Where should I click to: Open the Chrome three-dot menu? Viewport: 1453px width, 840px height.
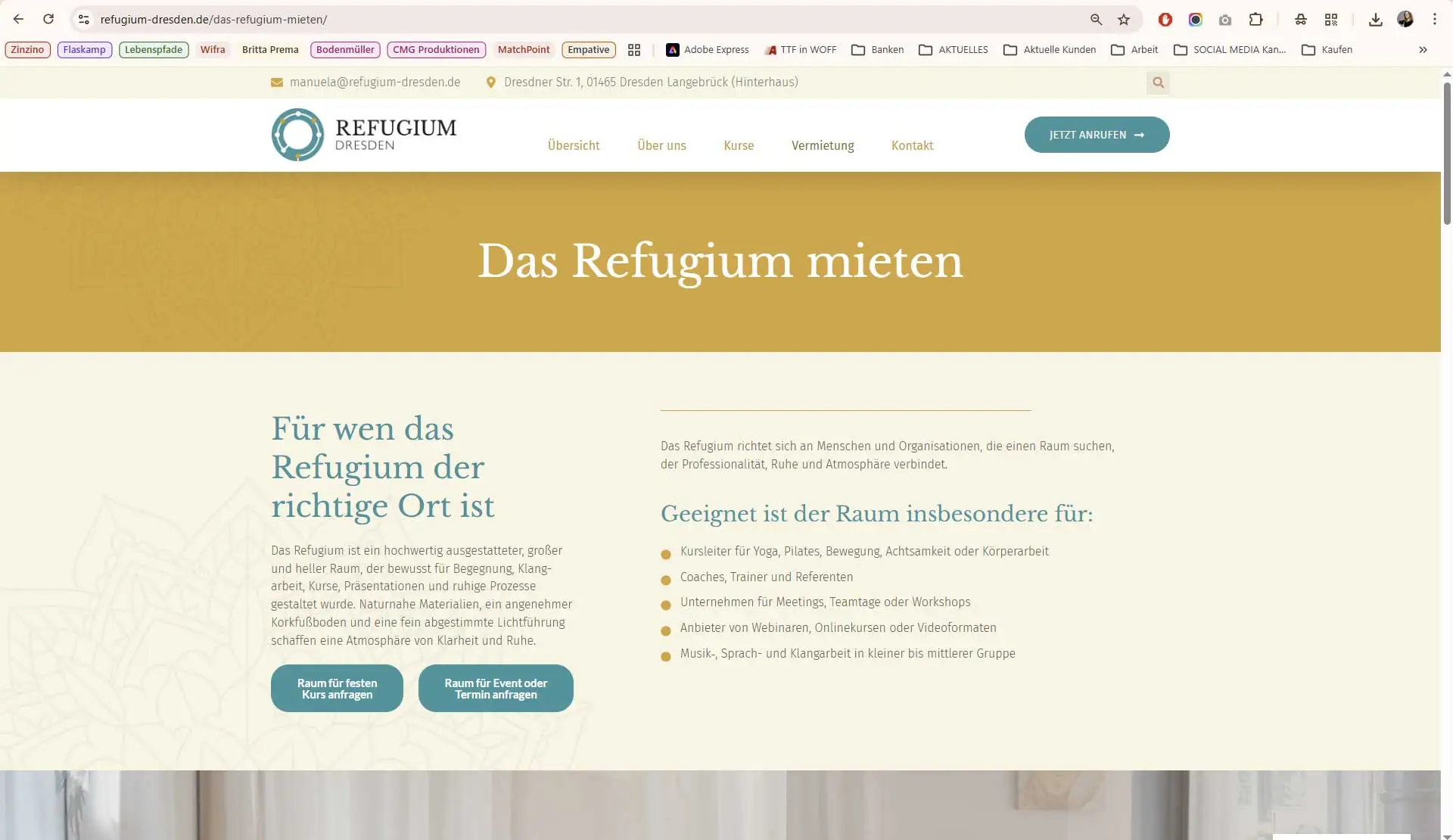pos(1435,20)
